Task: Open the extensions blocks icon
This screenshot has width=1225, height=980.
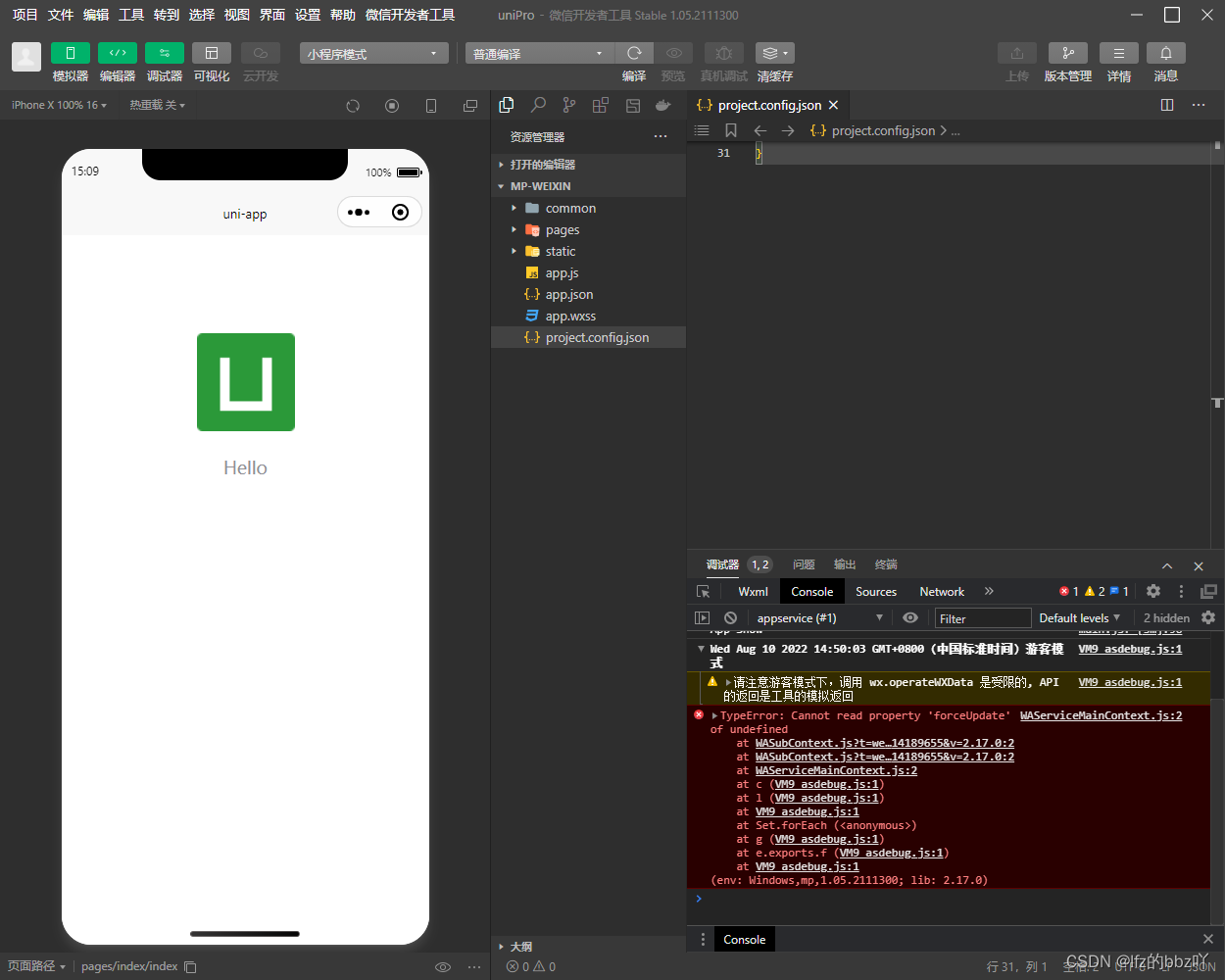Action: coord(601,105)
